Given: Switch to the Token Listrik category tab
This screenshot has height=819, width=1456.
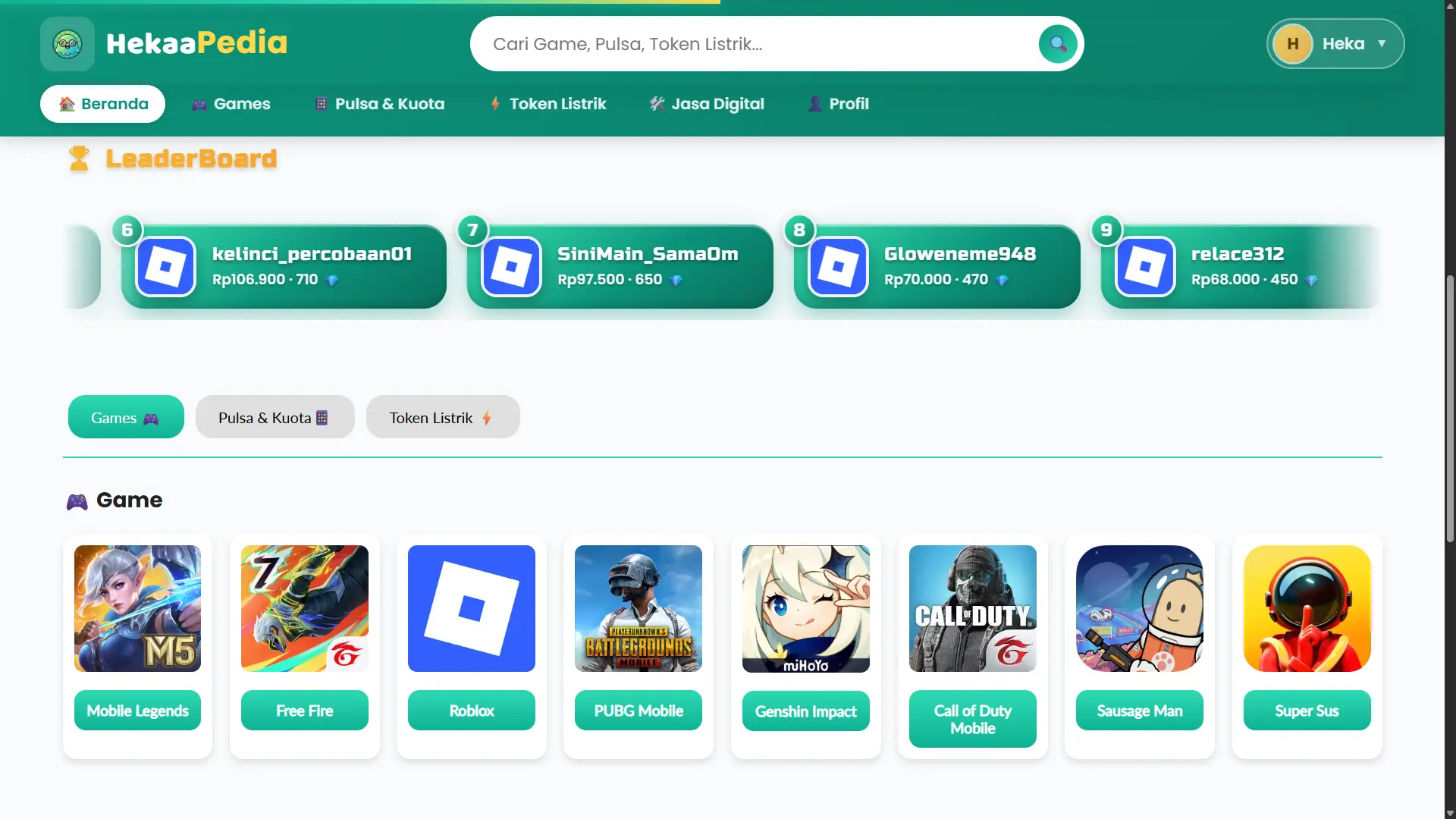Looking at the screenshot, I should [443, 417].
